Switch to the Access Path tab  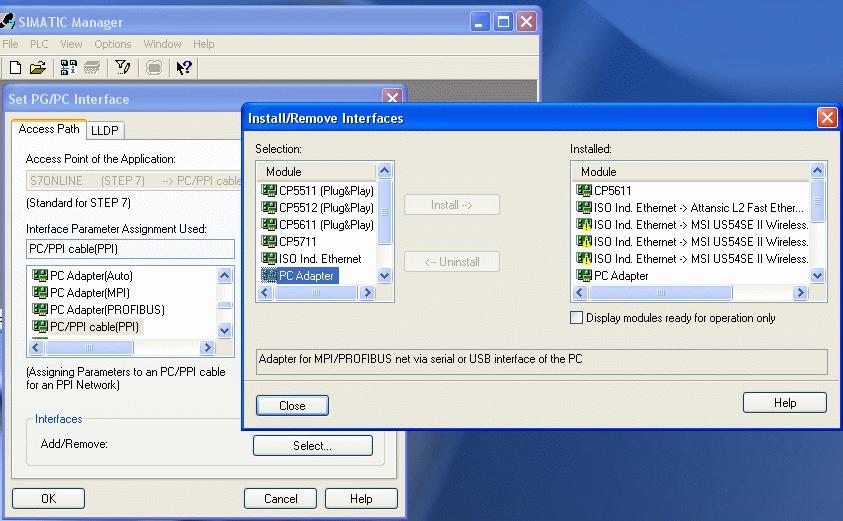48,129
